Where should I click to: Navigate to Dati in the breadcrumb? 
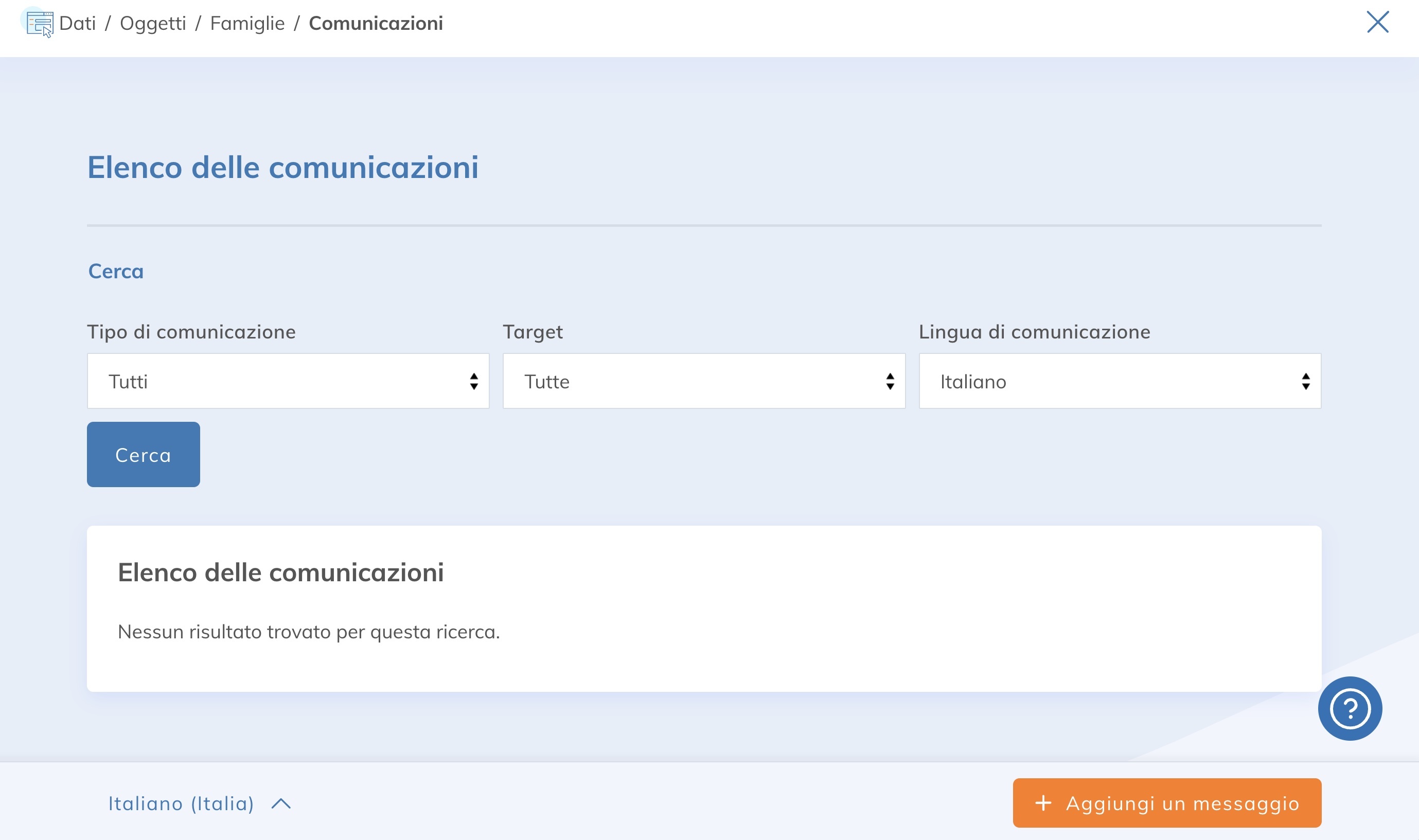[78, 23]
